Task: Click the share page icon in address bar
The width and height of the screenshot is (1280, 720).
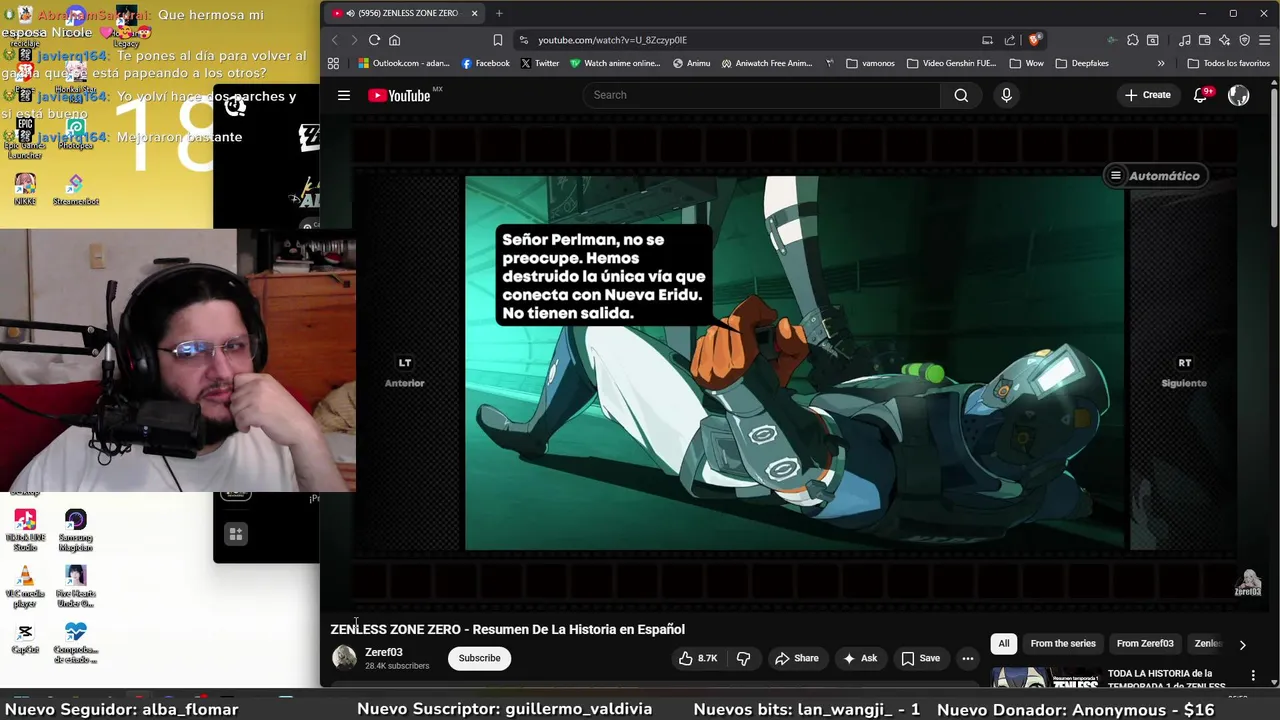Action: point(1009,40)
